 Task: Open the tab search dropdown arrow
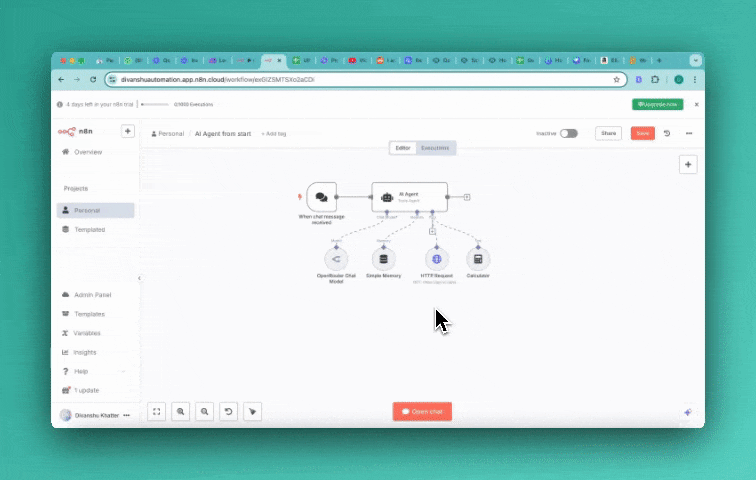point(695,60)
